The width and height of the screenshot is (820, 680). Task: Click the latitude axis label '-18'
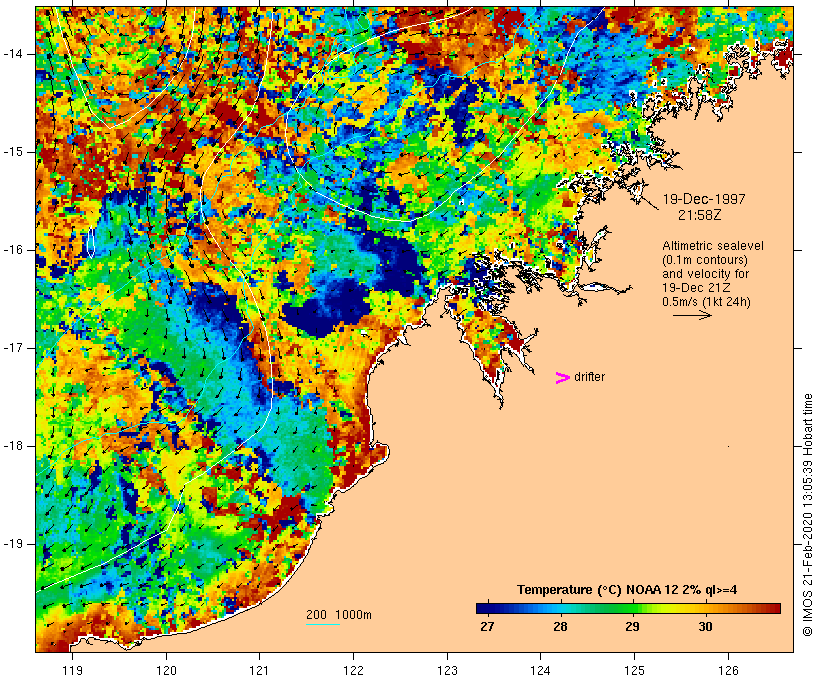(x=12, y=446)
